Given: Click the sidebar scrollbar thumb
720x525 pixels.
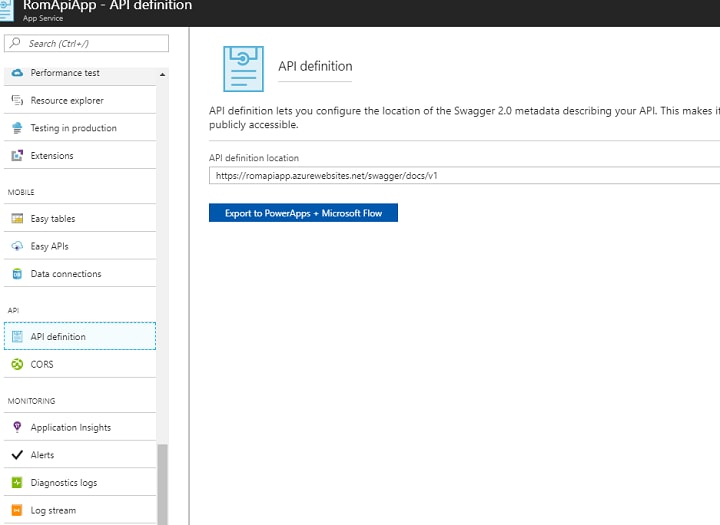Looking at the screenshot, I should pyautogui.click(x=163, y=485).
